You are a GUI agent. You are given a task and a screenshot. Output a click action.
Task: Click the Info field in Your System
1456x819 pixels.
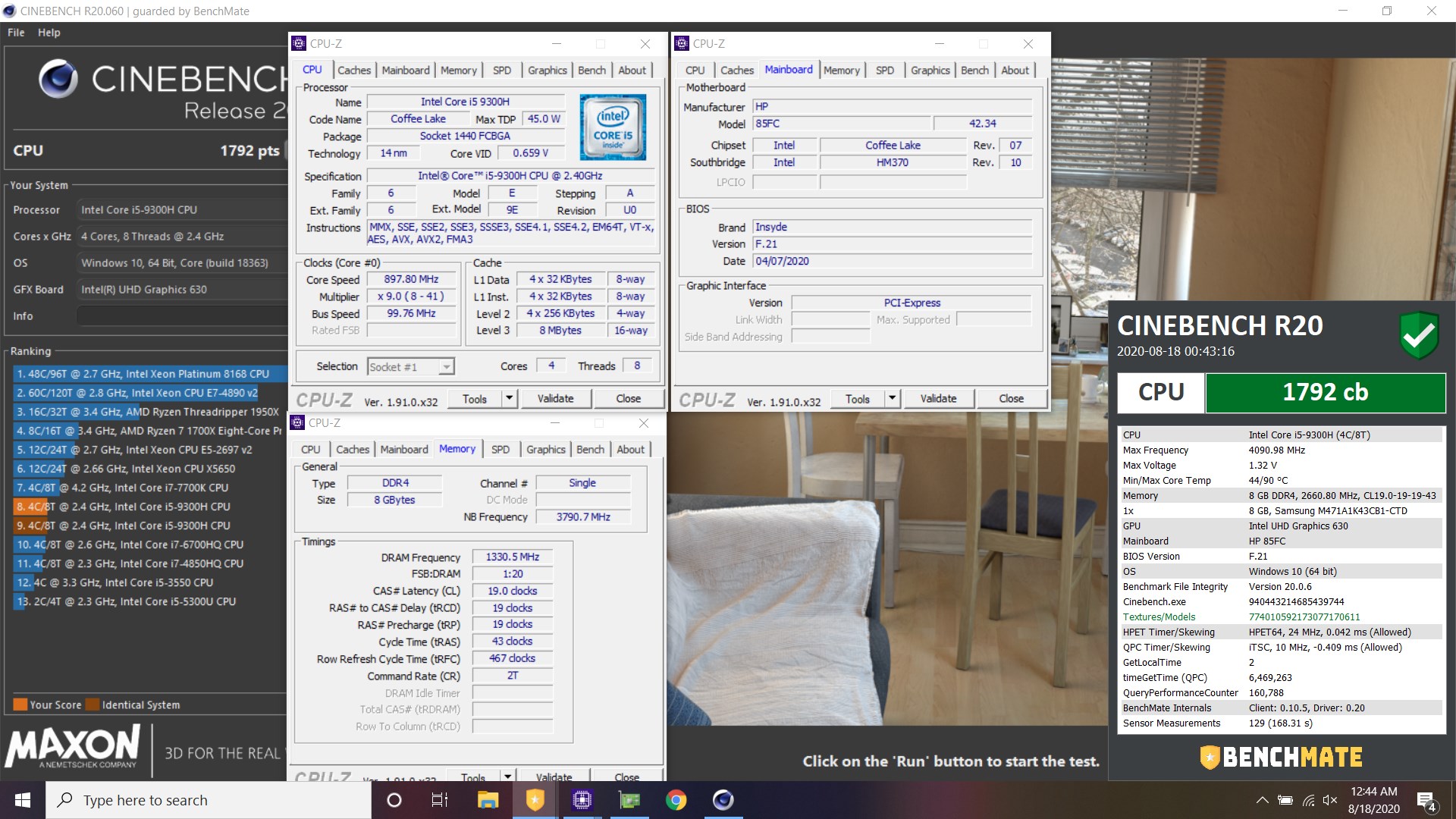182,316
